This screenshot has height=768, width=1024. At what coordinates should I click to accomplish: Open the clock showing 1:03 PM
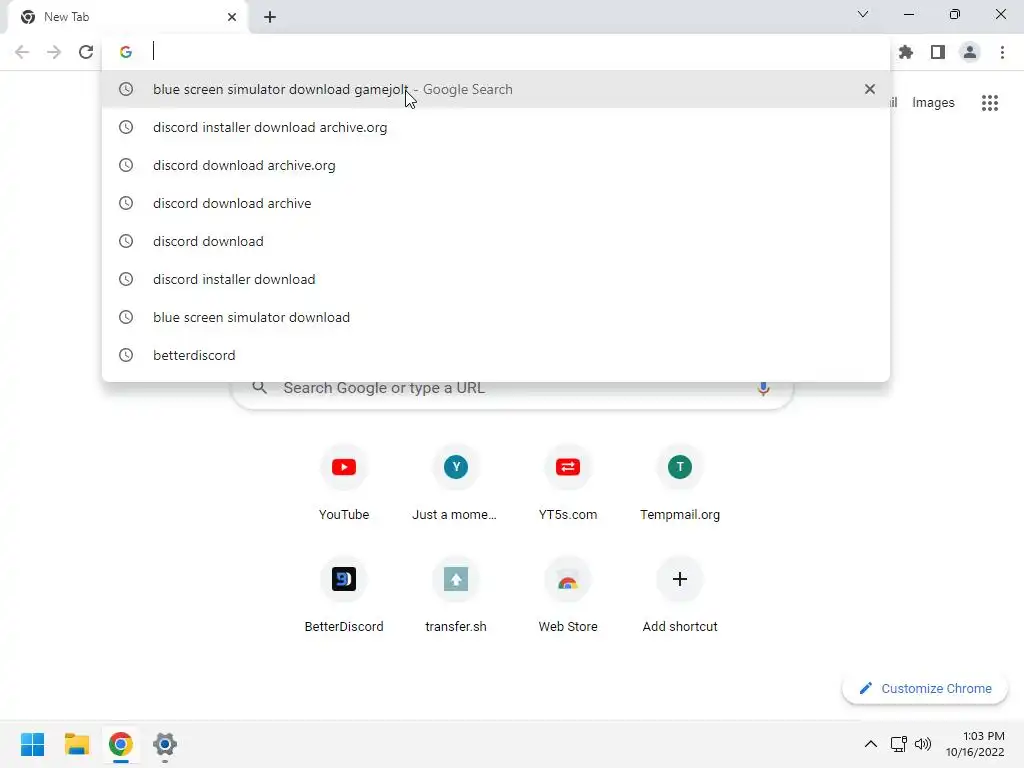[975, 744]
